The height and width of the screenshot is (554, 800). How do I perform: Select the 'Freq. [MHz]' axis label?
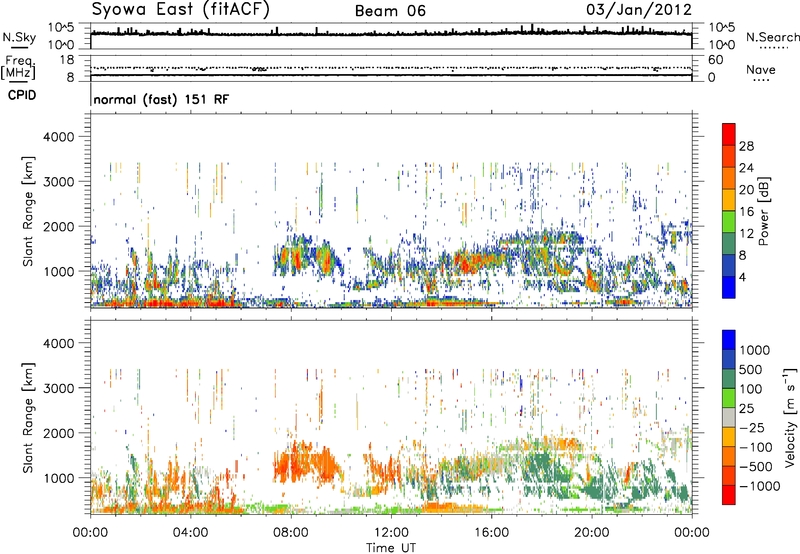(x=18, y=68)
